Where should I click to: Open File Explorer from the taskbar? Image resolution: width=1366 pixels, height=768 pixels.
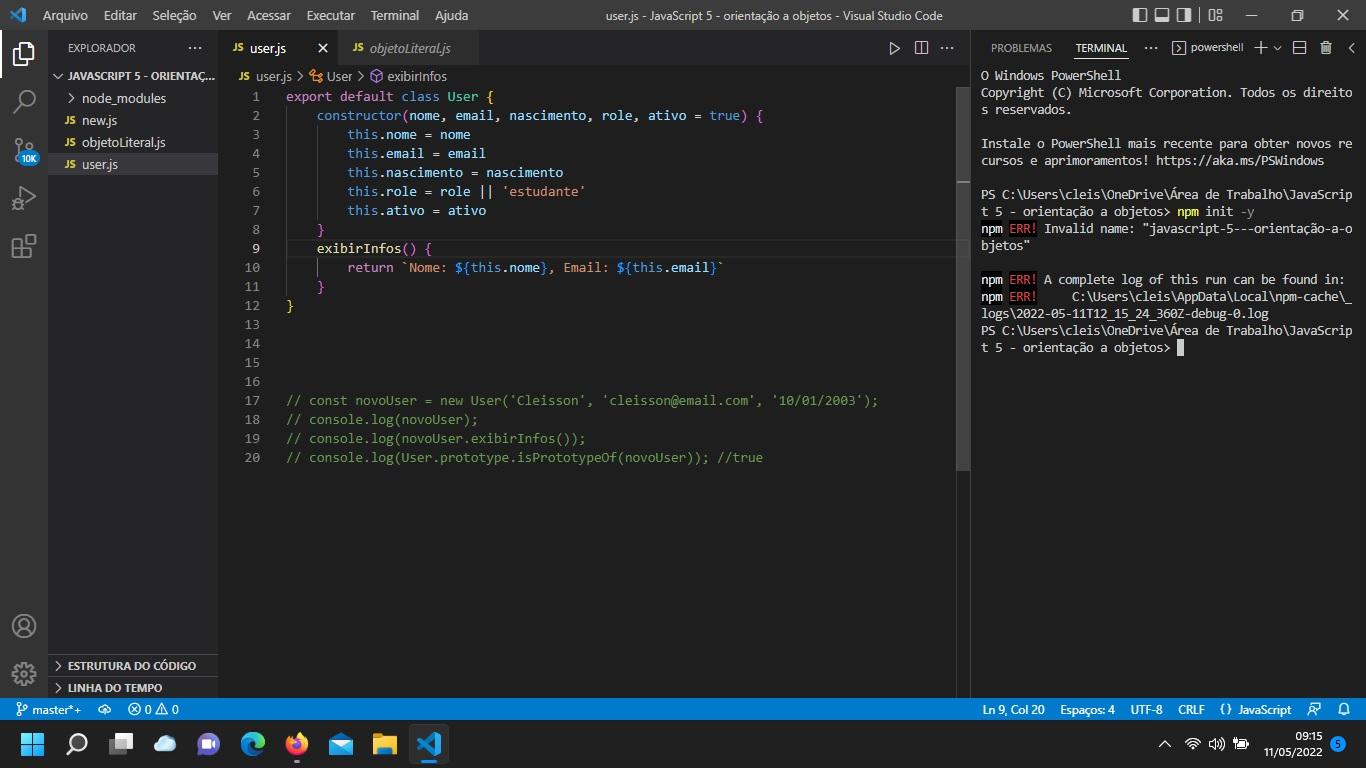pyautogui.click(x=385, y=744)
